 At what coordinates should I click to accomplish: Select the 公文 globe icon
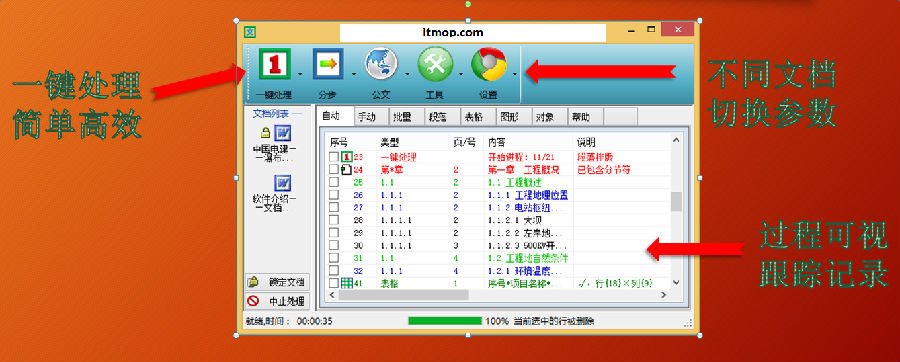click(381, 64)
